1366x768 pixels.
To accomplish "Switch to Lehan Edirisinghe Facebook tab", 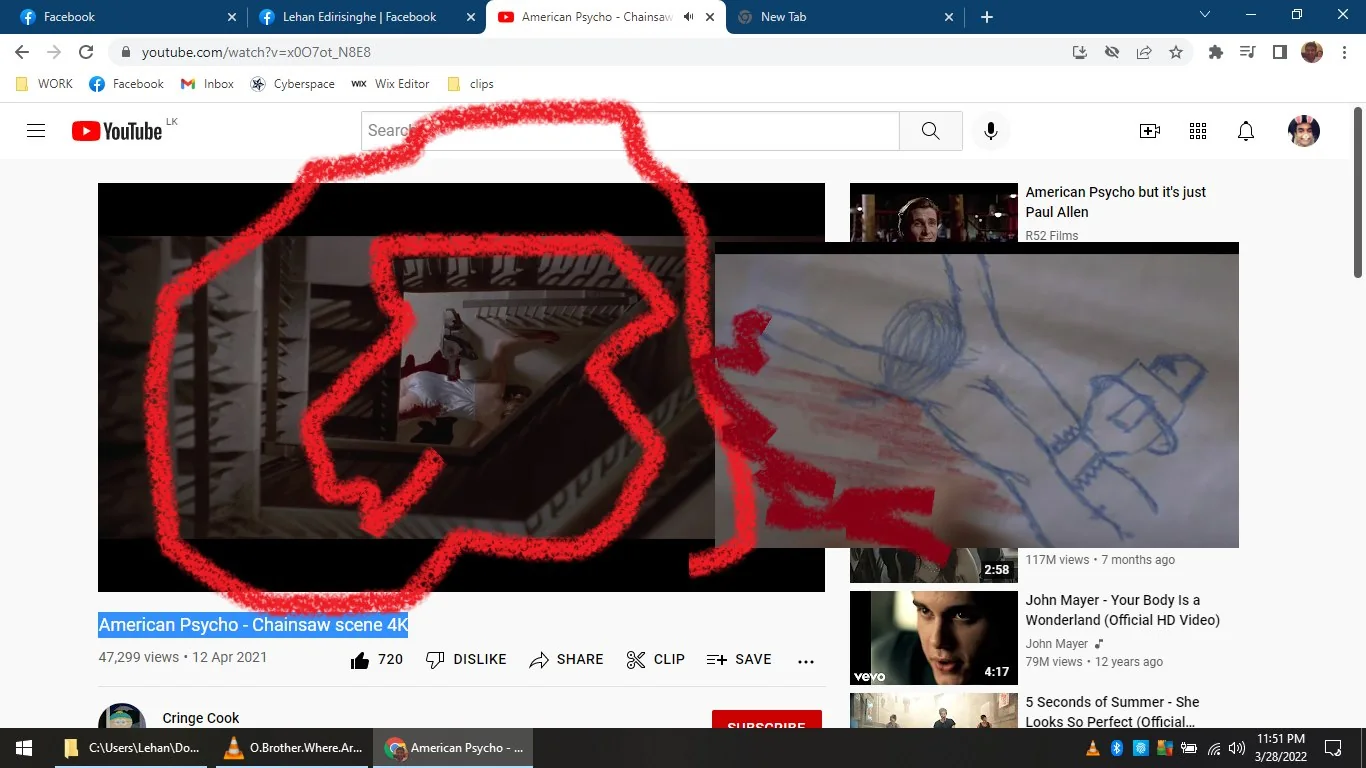I will [x=366, y=17].
